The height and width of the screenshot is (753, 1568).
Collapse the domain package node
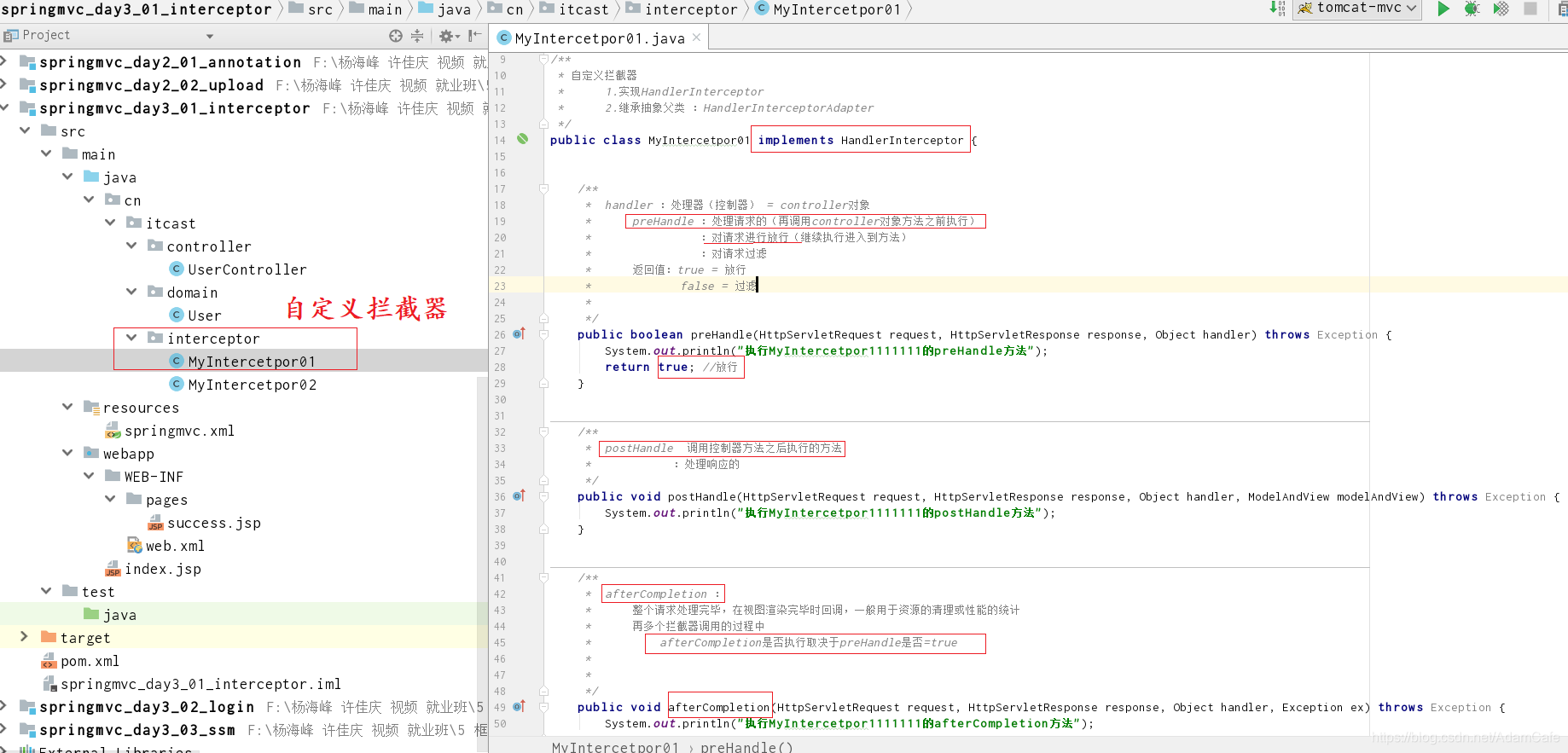(131, 292)
